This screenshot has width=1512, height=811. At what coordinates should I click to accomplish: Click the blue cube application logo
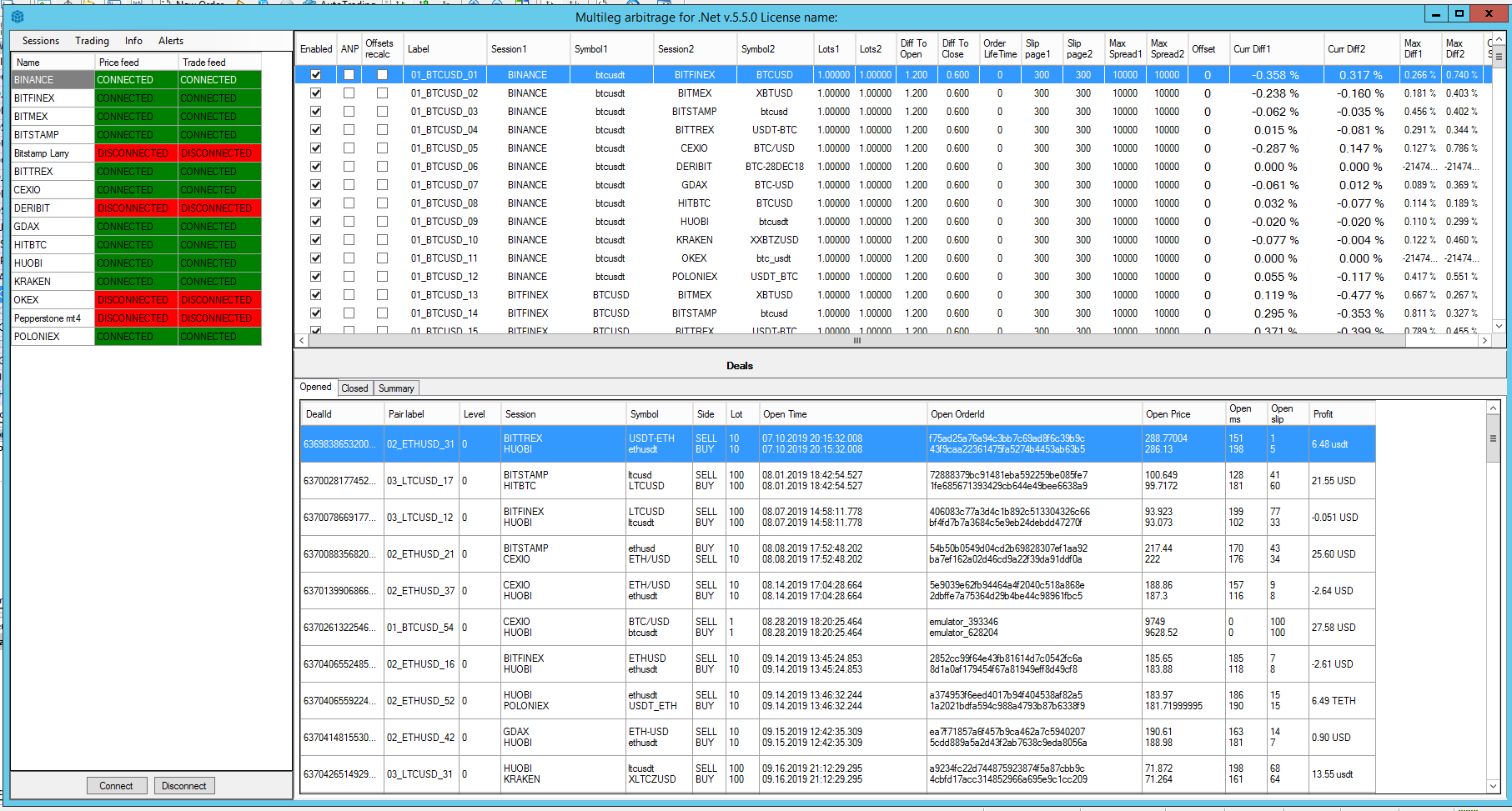coord(18,17)
